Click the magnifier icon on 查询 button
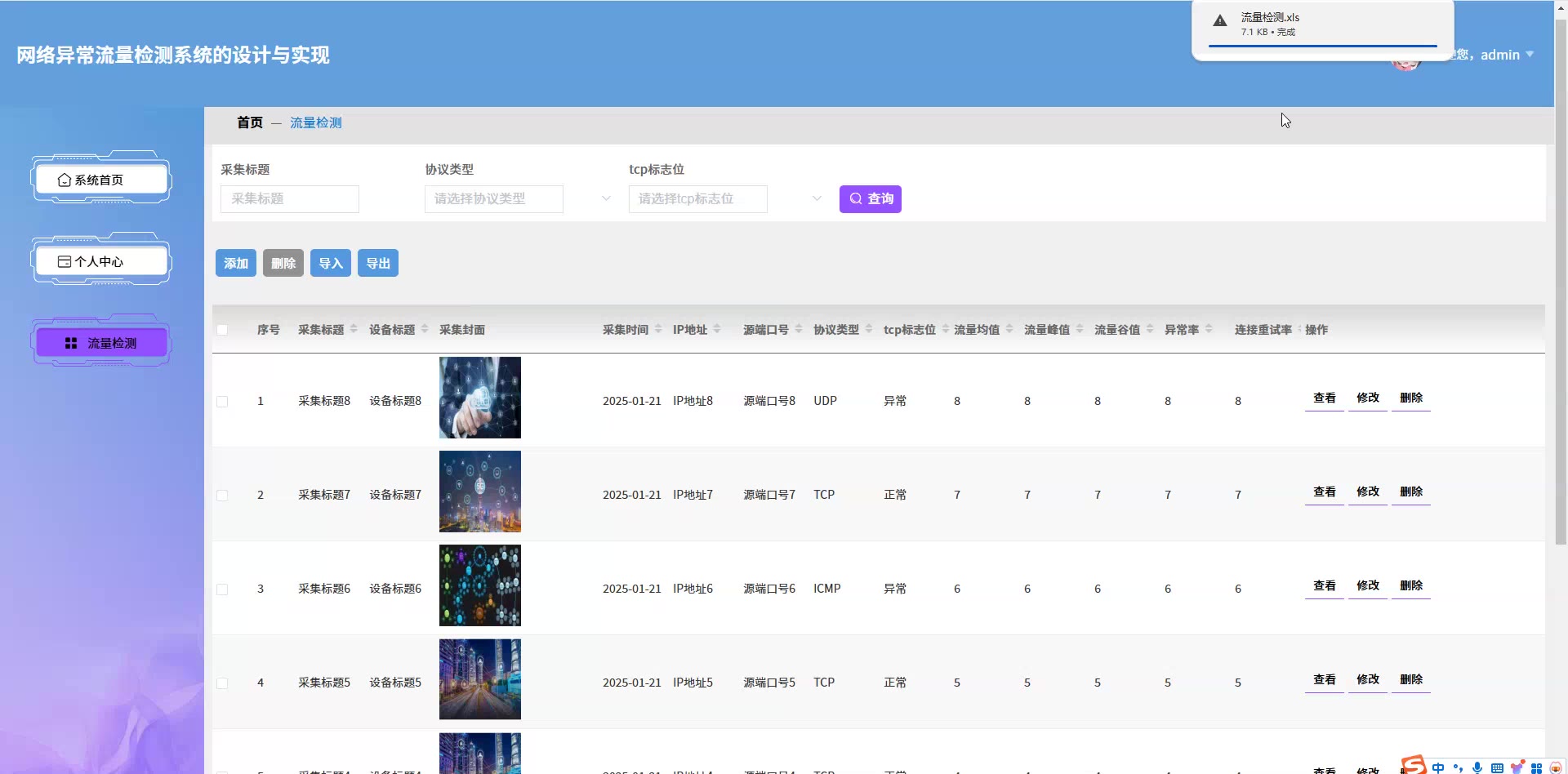 (x=856, y=199)
